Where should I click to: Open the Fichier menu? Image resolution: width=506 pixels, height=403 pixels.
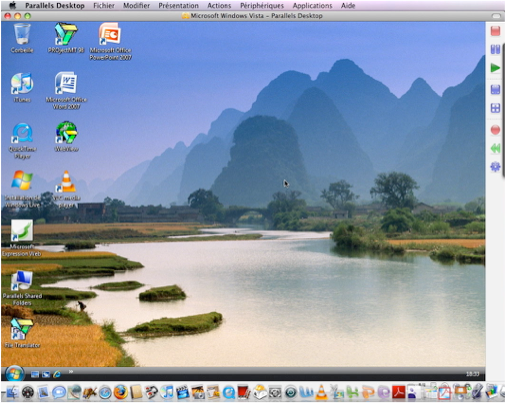pos(104,6)
